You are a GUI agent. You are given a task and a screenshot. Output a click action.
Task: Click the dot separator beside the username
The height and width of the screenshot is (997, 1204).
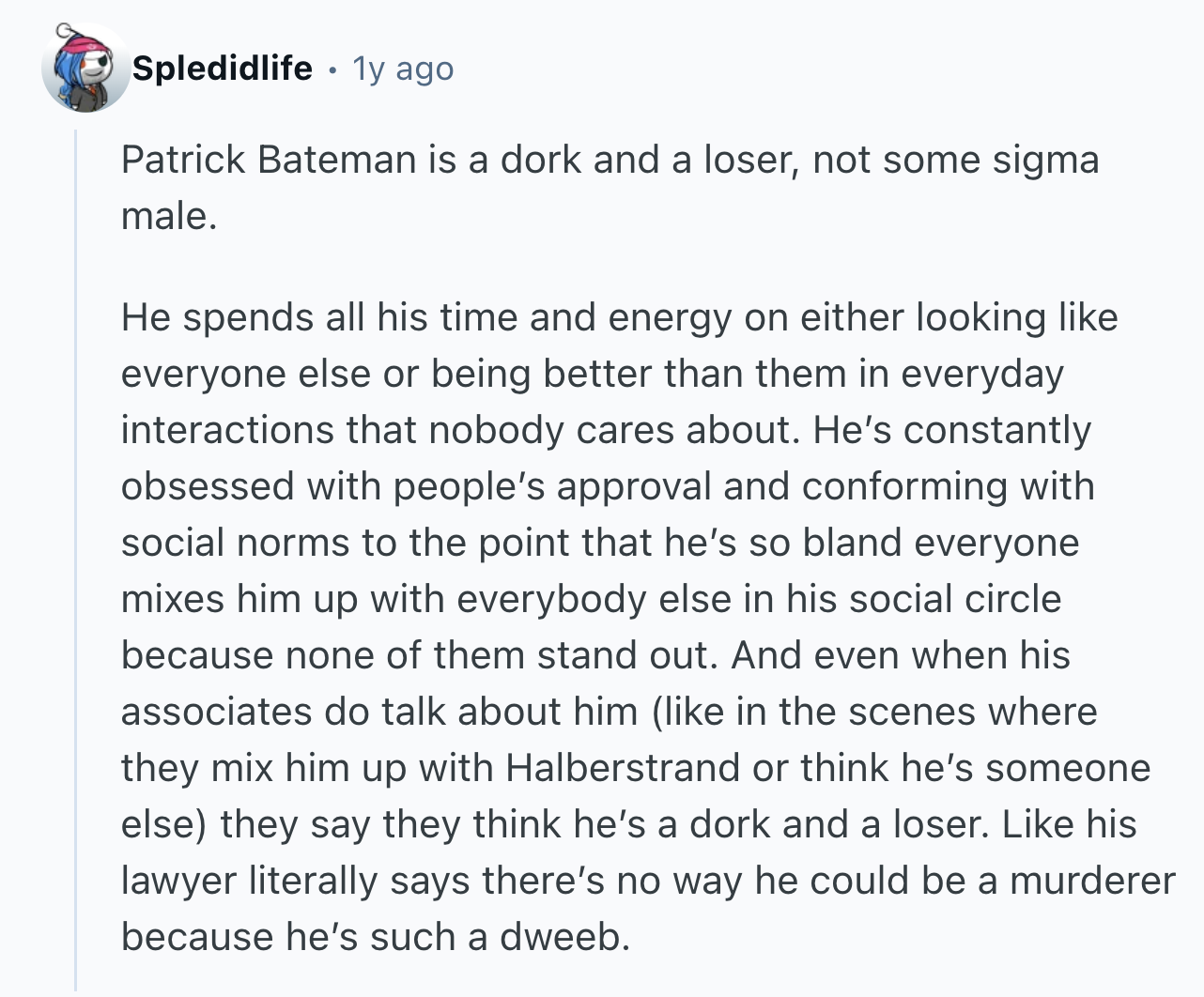[332, 69]
